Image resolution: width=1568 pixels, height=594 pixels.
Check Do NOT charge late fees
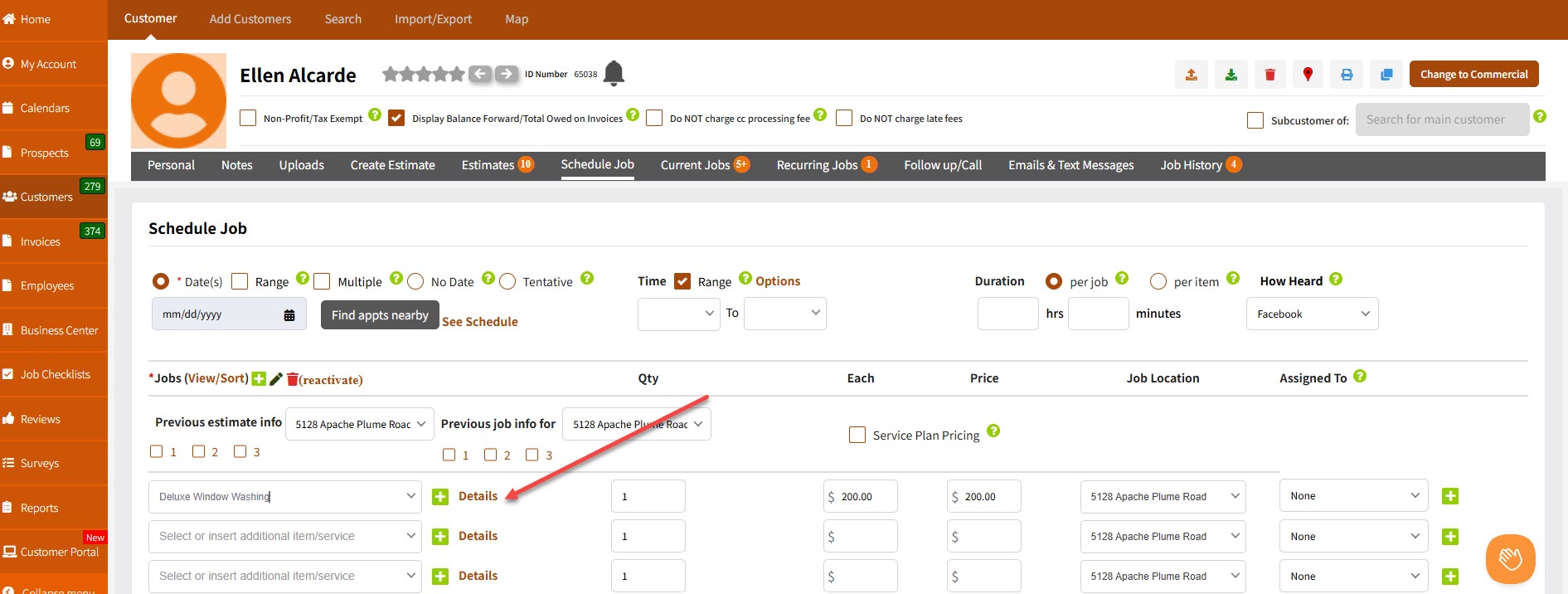[x=844, y=118]
